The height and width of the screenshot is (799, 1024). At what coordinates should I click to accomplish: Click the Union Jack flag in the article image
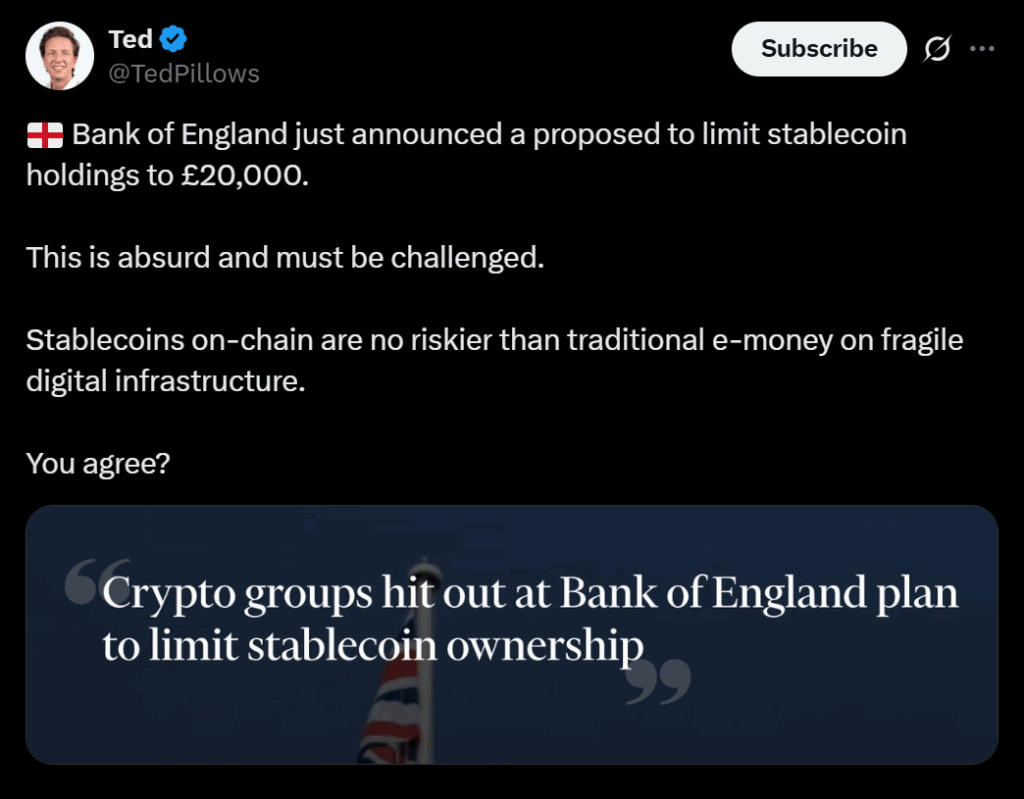tap(388, 718)
